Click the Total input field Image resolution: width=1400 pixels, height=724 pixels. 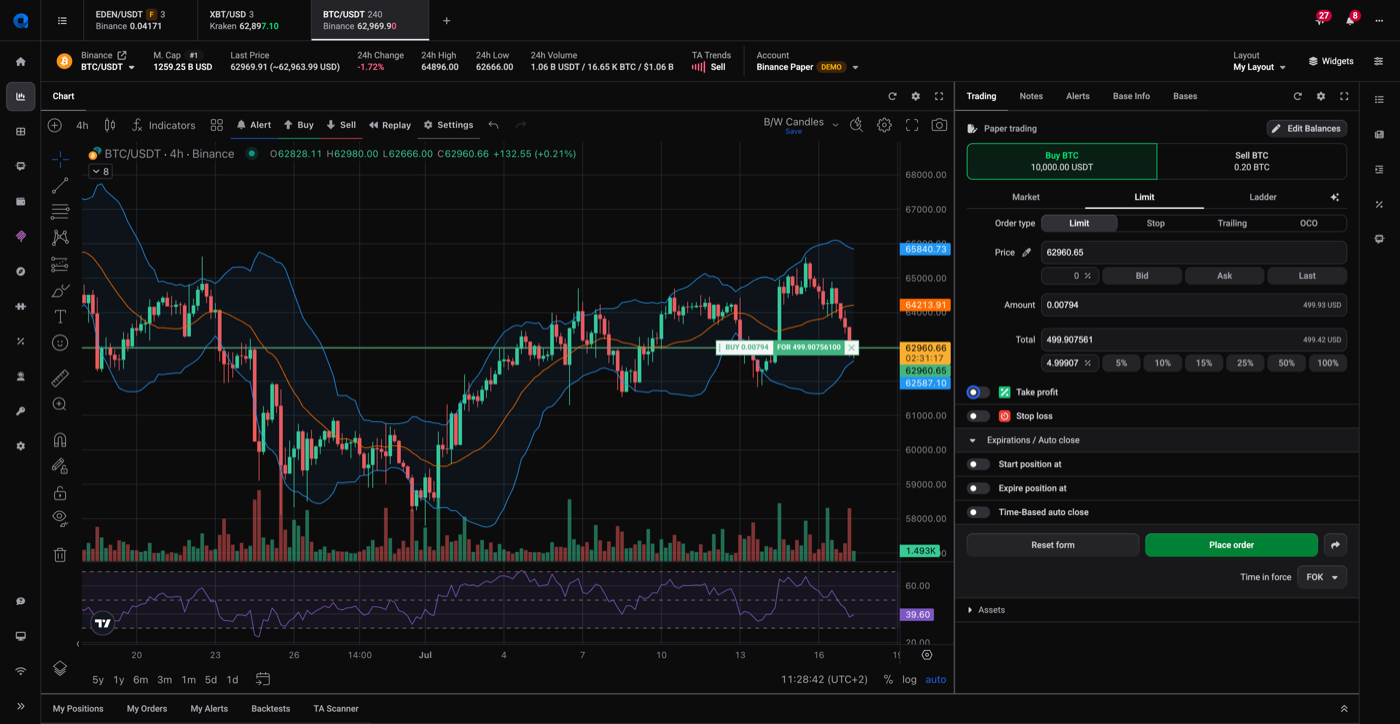[x=1194, y=340]
